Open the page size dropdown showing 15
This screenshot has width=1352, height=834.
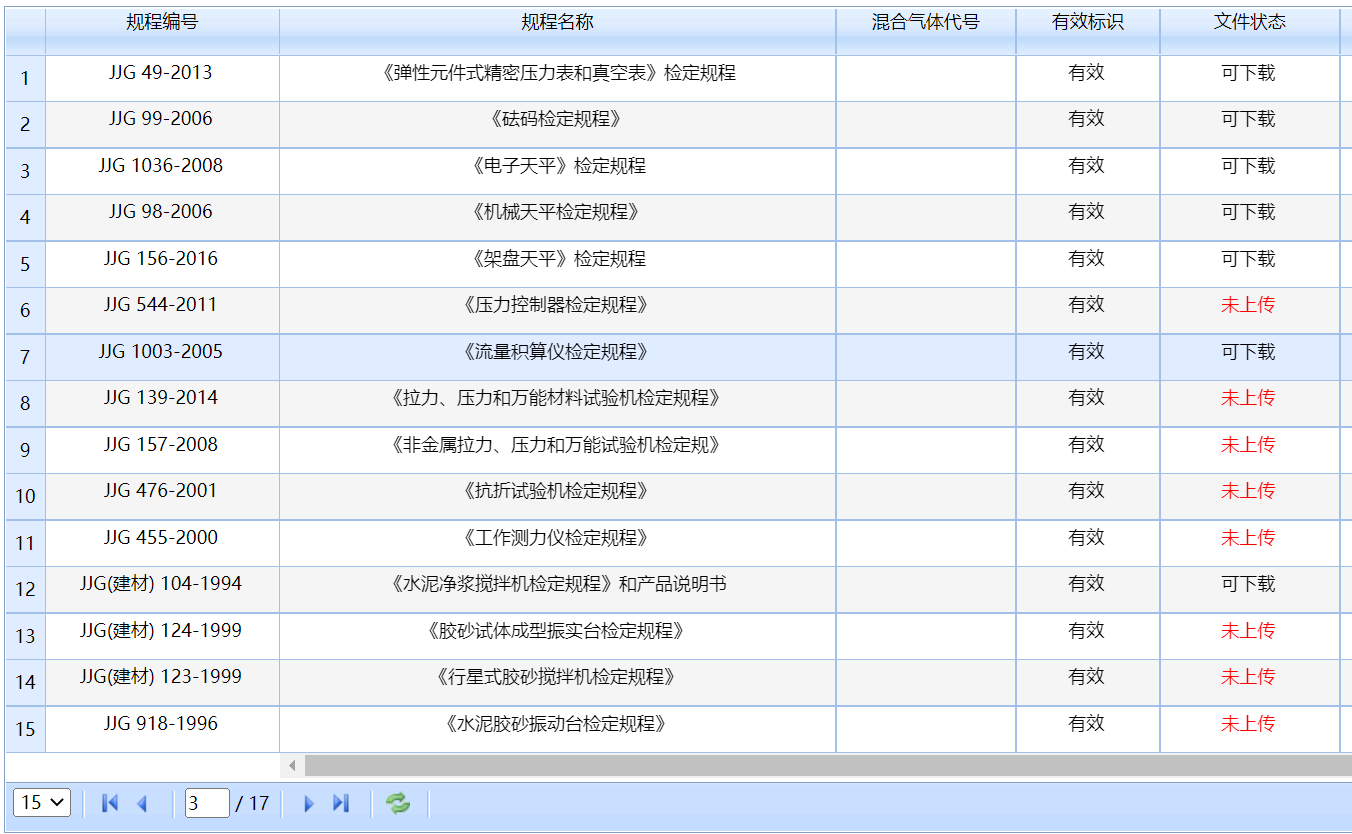[42, 803]
